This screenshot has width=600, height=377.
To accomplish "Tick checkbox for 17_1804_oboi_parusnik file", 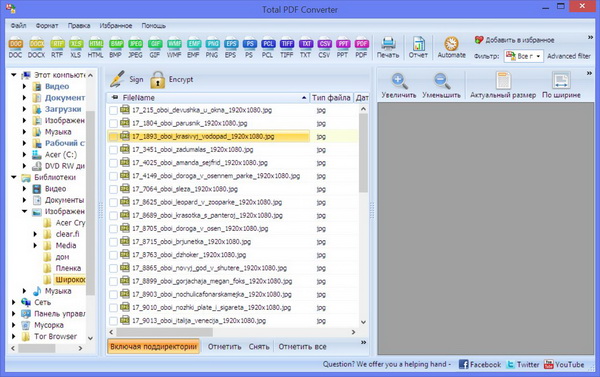I will 113,124.
